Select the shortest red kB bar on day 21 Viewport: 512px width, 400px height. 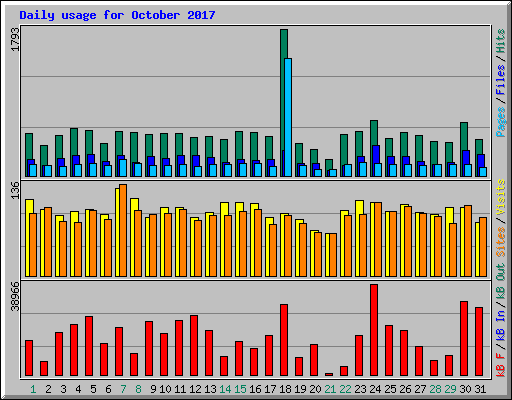(329, 374)
